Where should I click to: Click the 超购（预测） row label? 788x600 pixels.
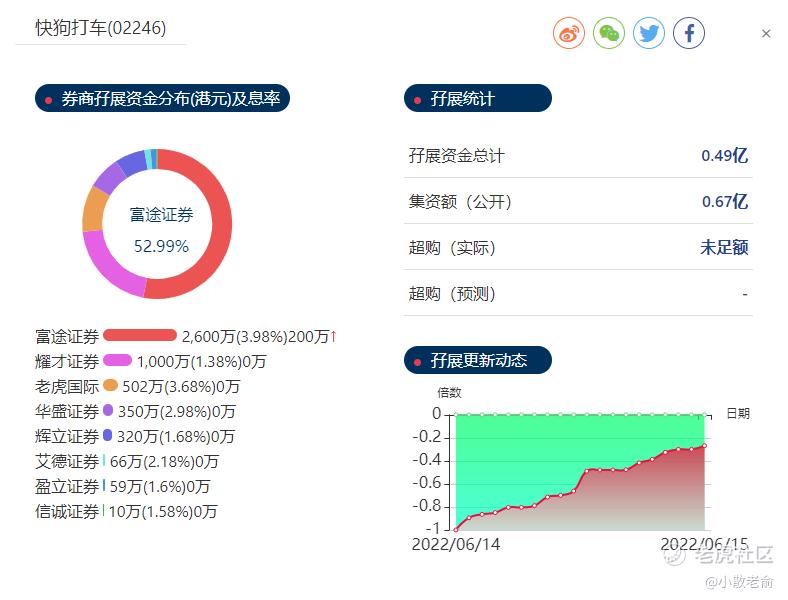tap(452, 293)
